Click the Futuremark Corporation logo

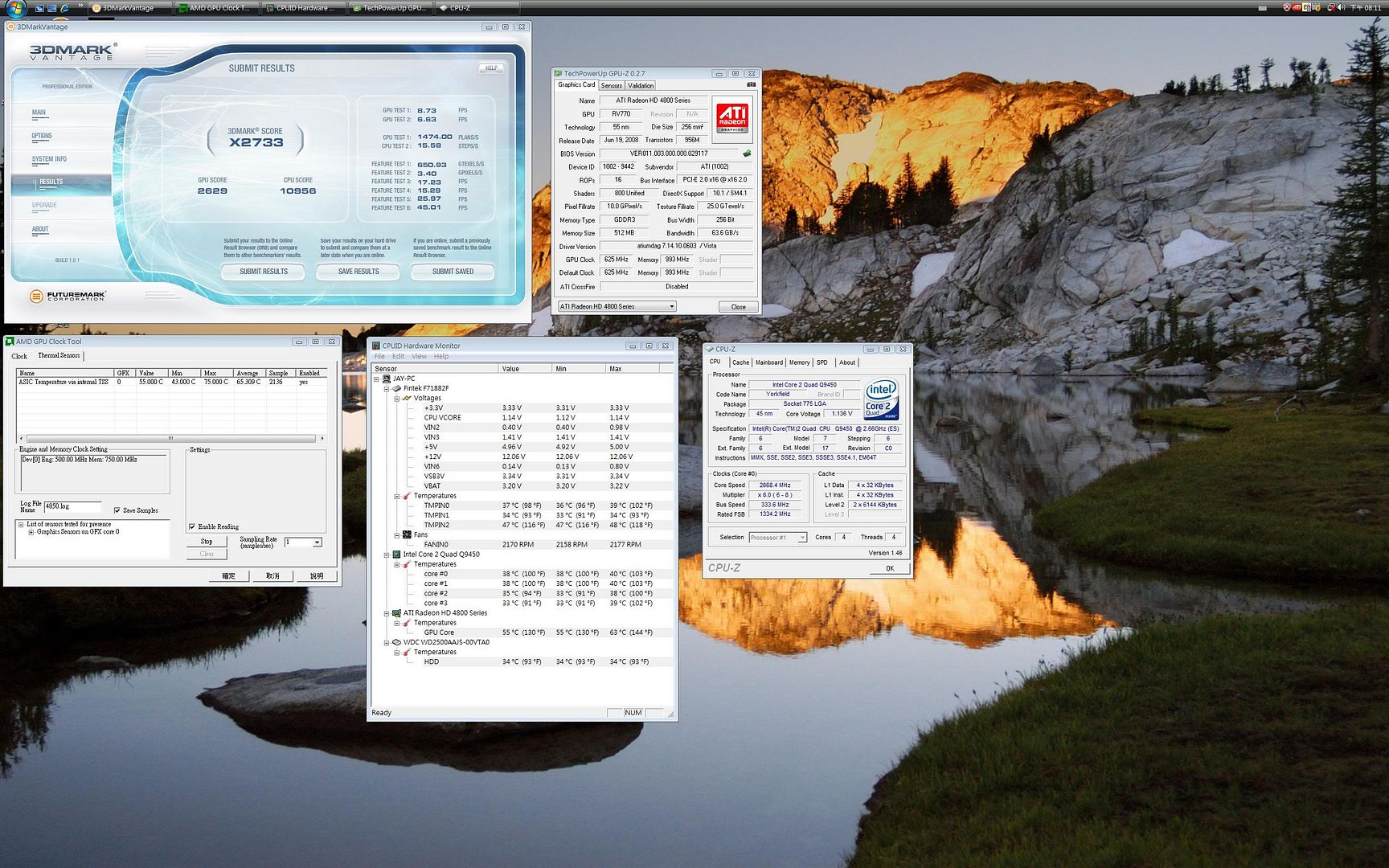coord(68,297)
